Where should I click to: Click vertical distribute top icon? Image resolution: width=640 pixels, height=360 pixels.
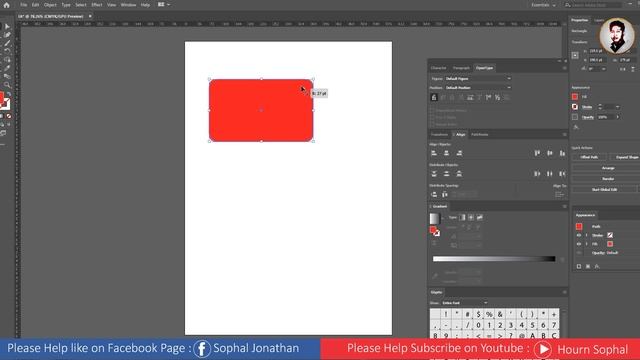tap(434, 174)
